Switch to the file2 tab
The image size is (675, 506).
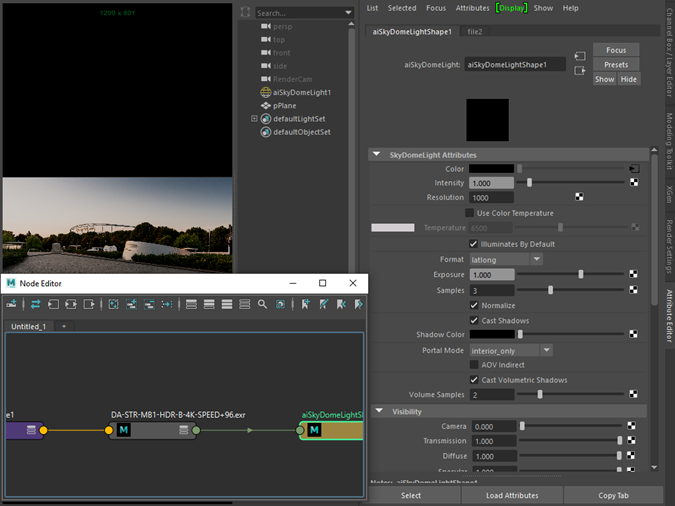click(475, 32)
